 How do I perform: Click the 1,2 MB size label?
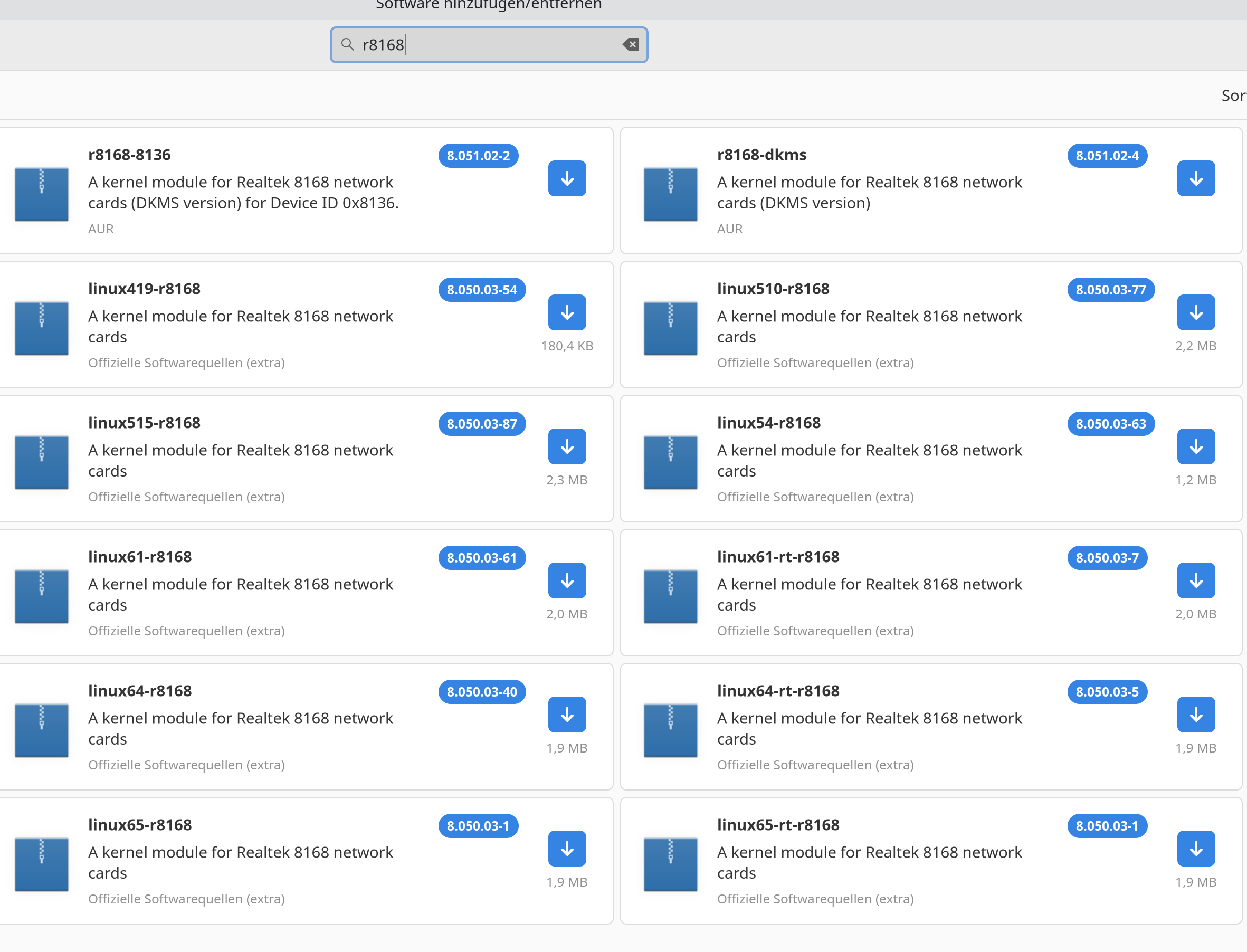click(x=1195, y=480)
